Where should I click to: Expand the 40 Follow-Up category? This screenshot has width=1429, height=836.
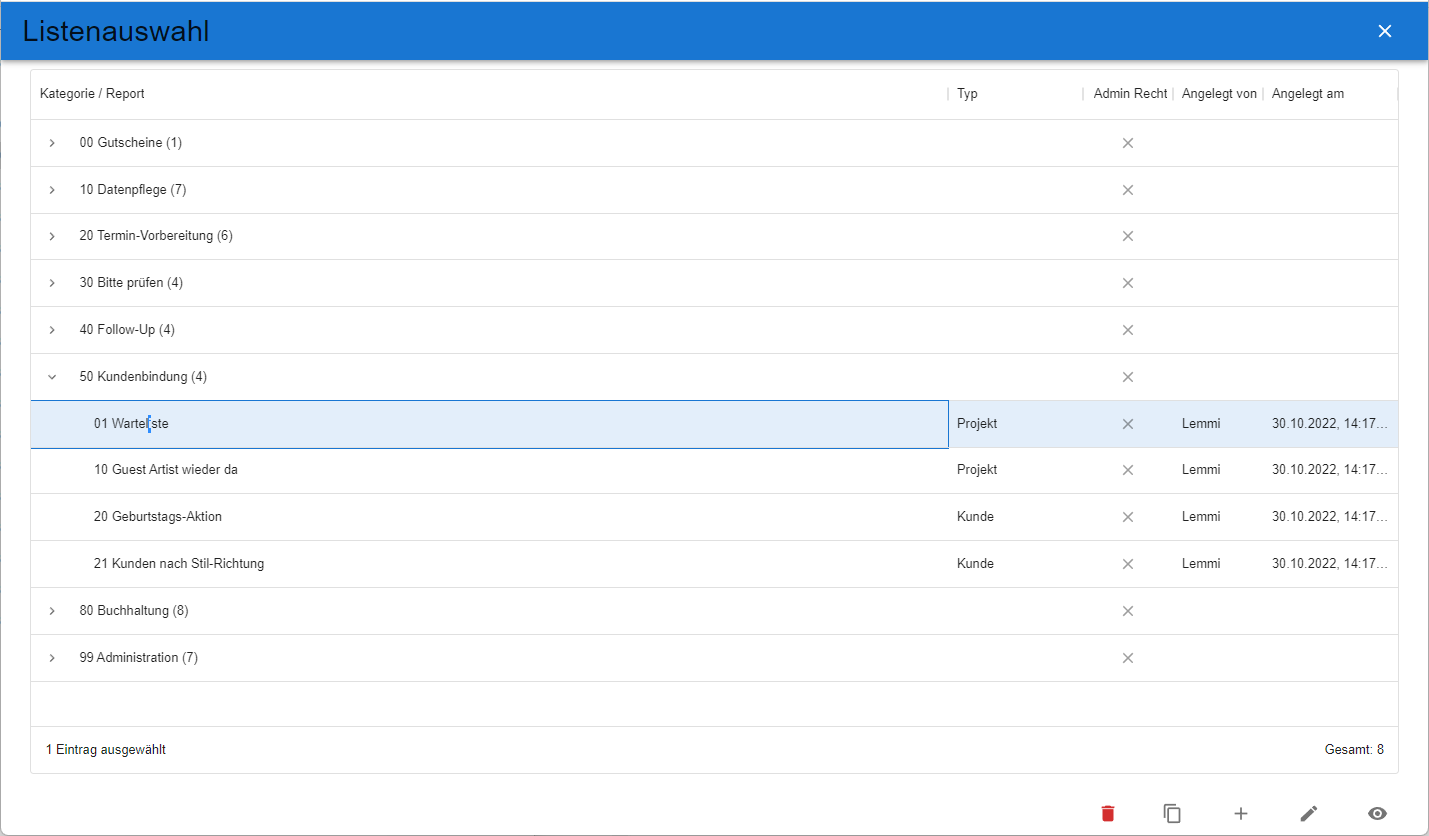pyautogui.click(x=52, y=330)
